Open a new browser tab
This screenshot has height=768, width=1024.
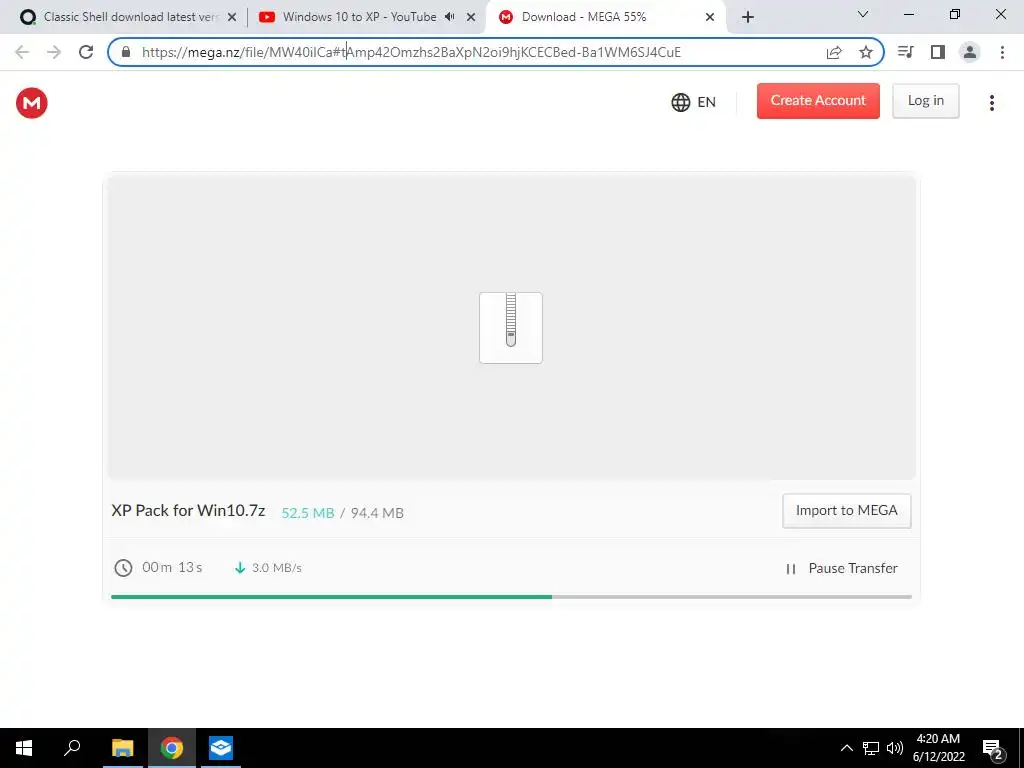tap(748, 18)
